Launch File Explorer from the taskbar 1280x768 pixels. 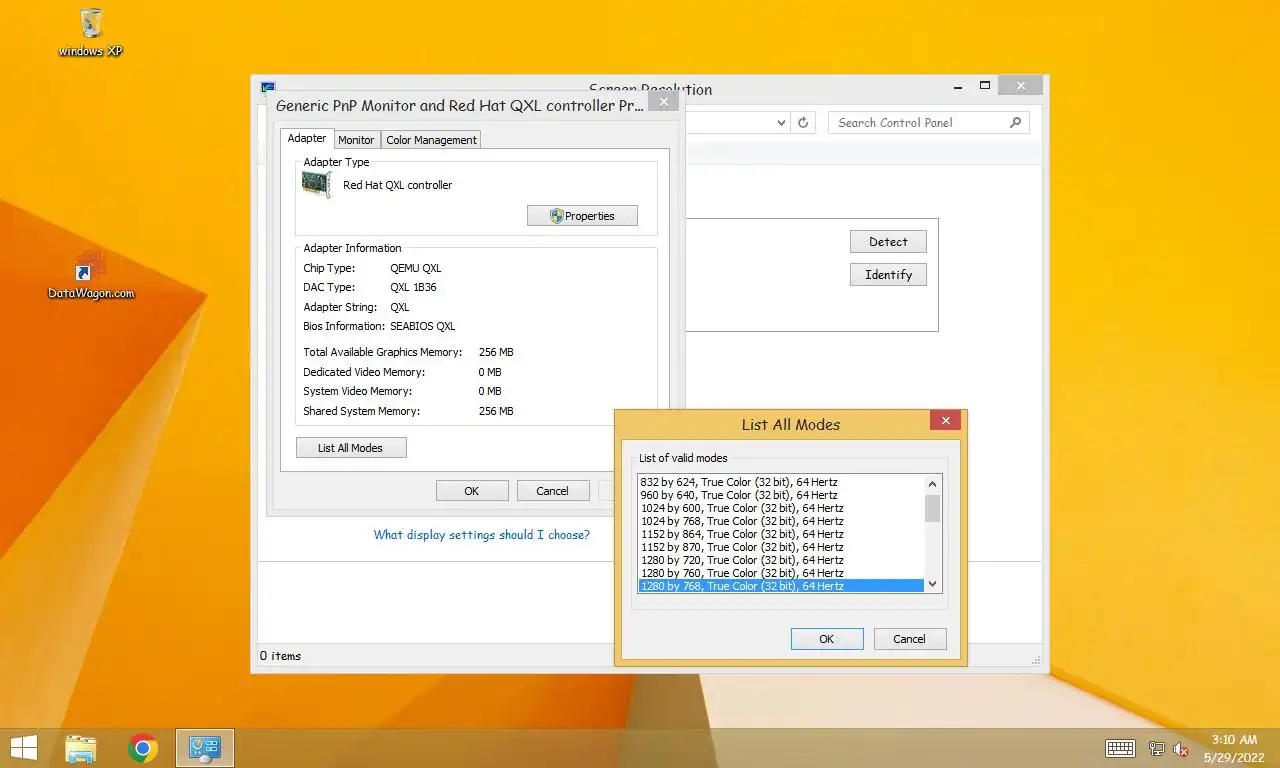[x=81, y=748]
